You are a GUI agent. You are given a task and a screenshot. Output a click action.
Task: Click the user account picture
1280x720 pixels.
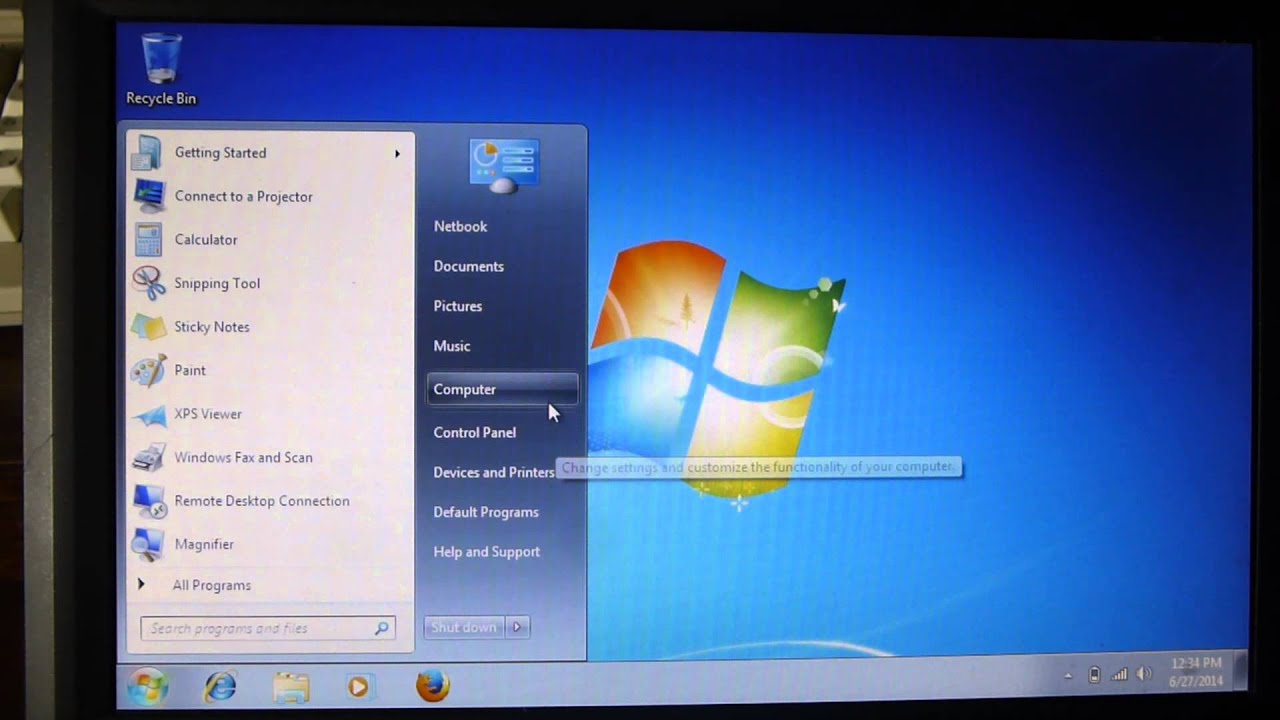tap(504, 165)
